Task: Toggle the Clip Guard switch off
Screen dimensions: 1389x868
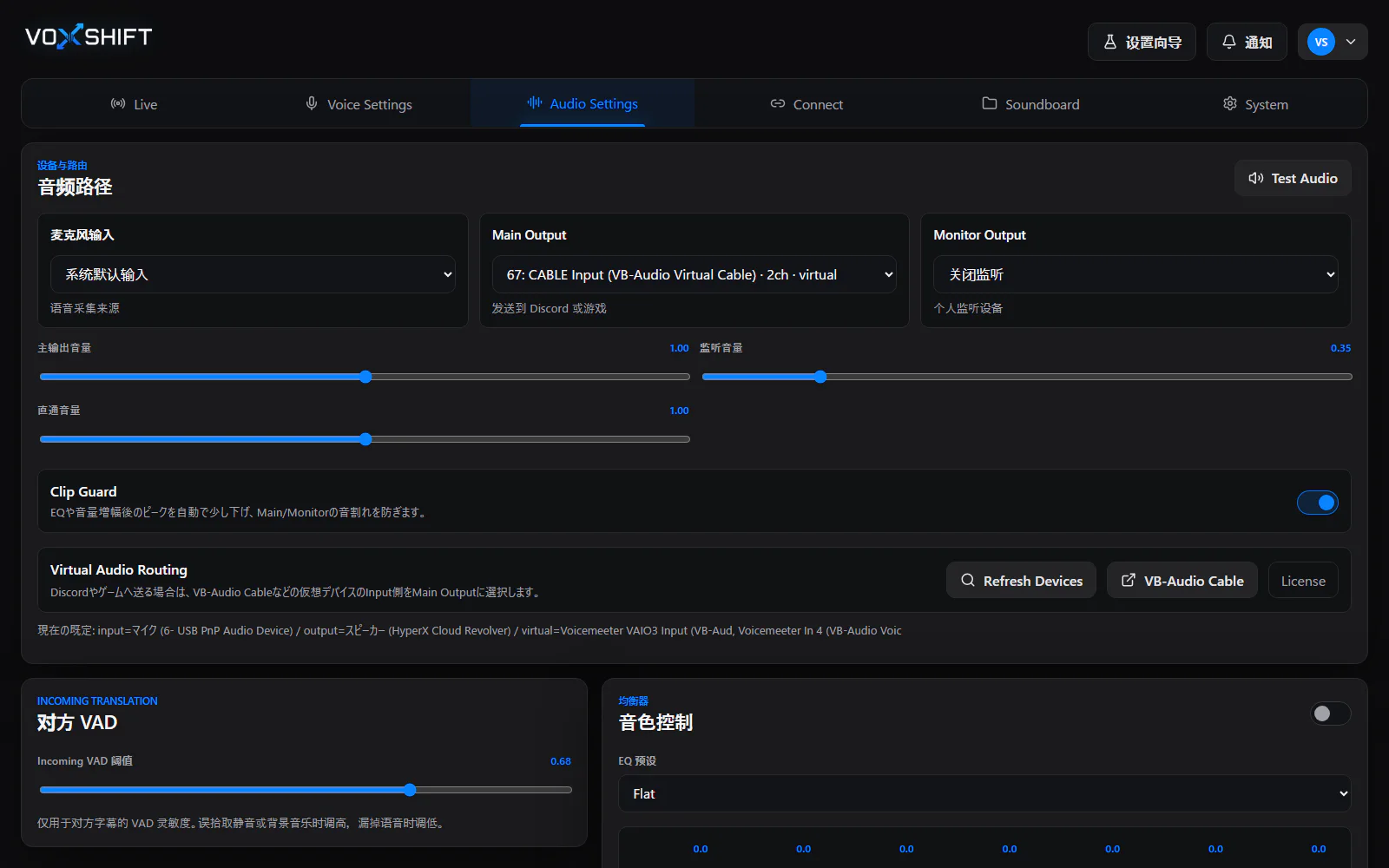Action: [1317, 502]
